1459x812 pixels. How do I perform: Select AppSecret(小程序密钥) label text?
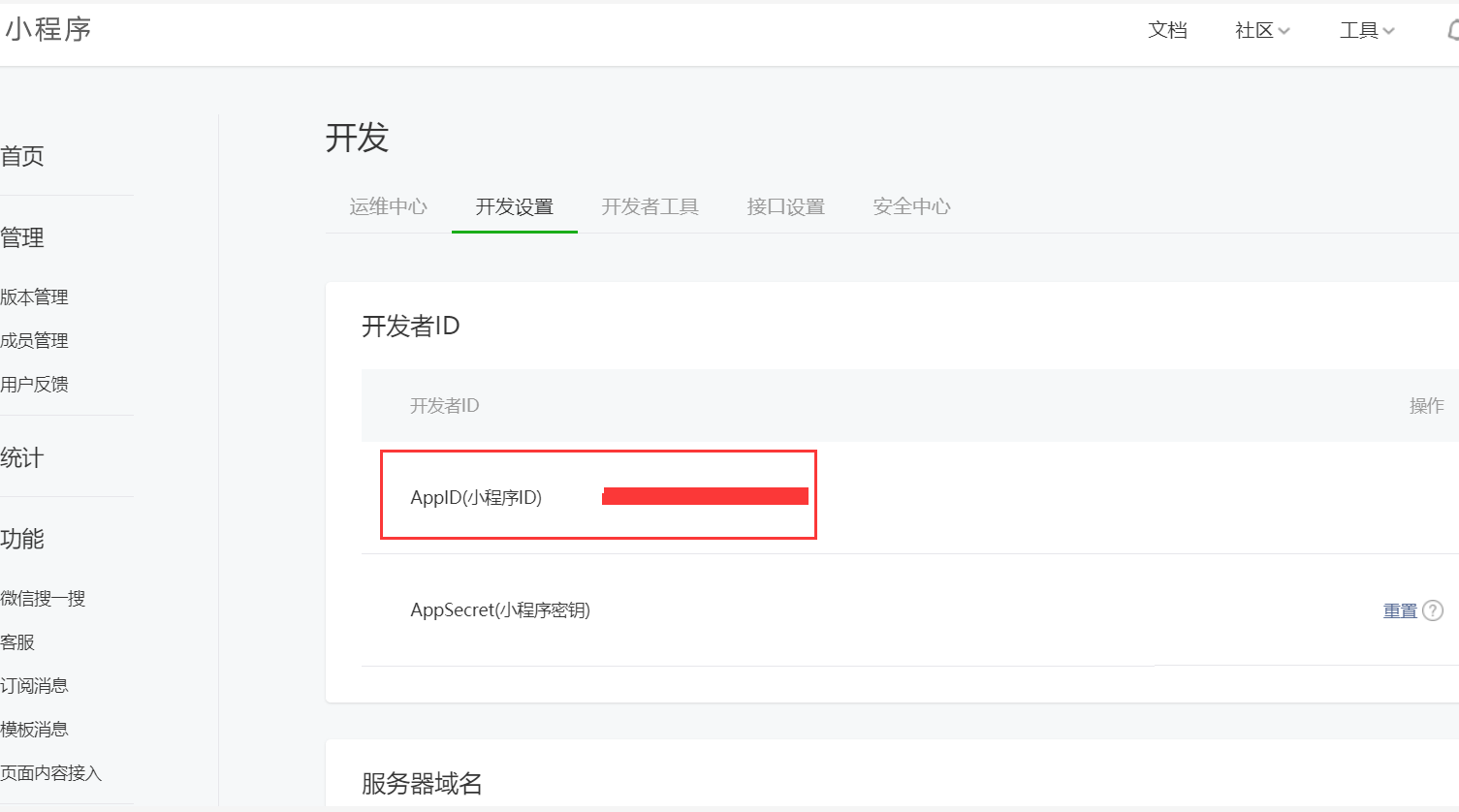point(500,609)
